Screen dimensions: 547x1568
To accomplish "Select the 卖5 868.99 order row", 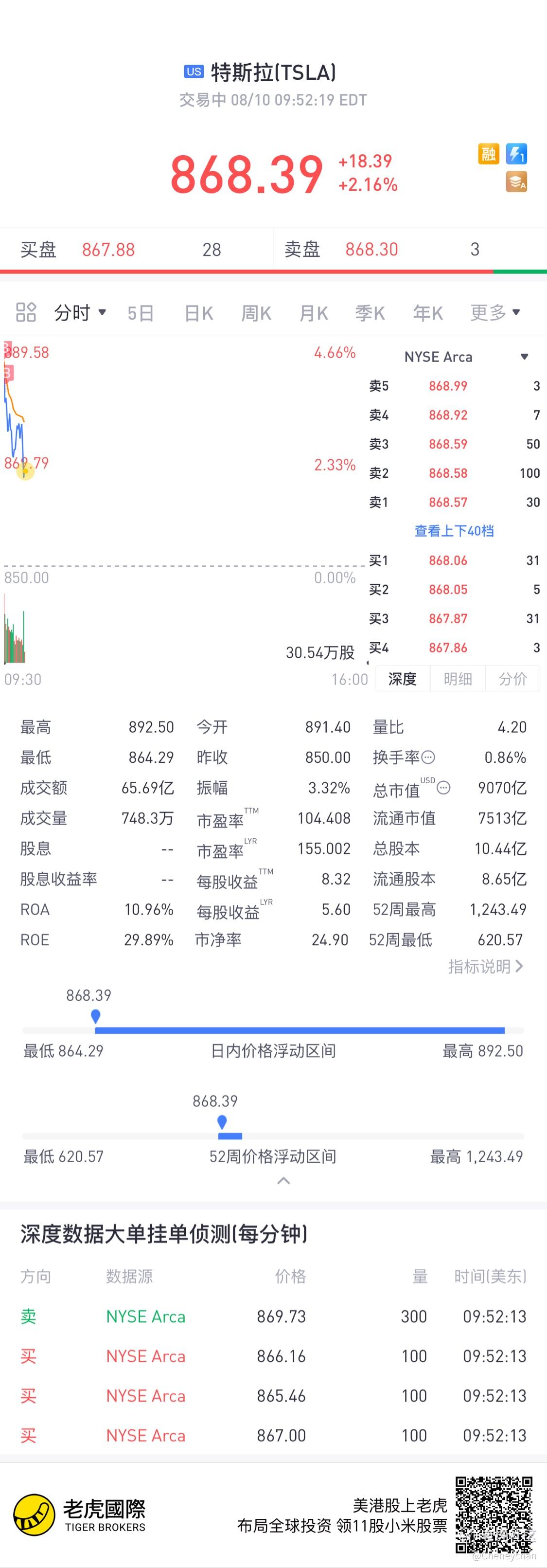I will tap(455, 386).
